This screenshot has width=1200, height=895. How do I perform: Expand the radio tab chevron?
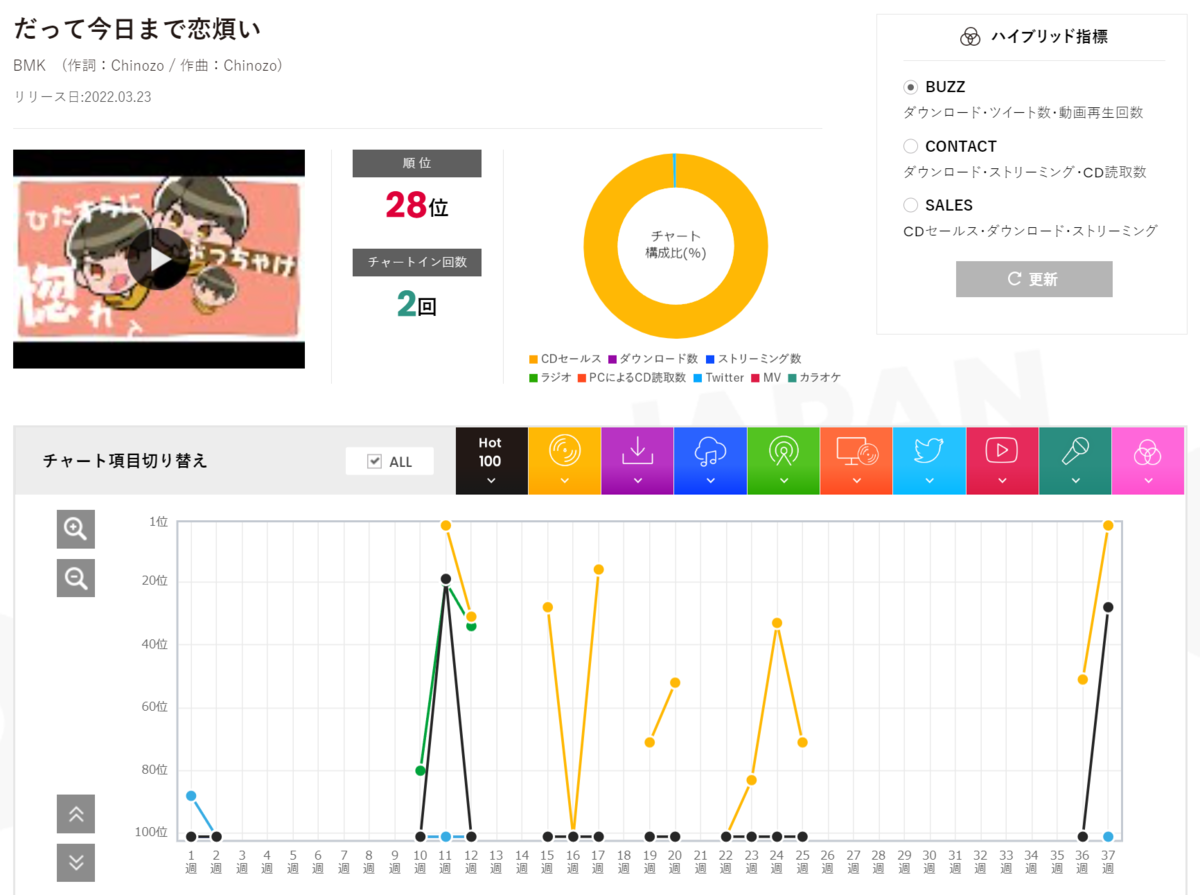pos(783,481)
